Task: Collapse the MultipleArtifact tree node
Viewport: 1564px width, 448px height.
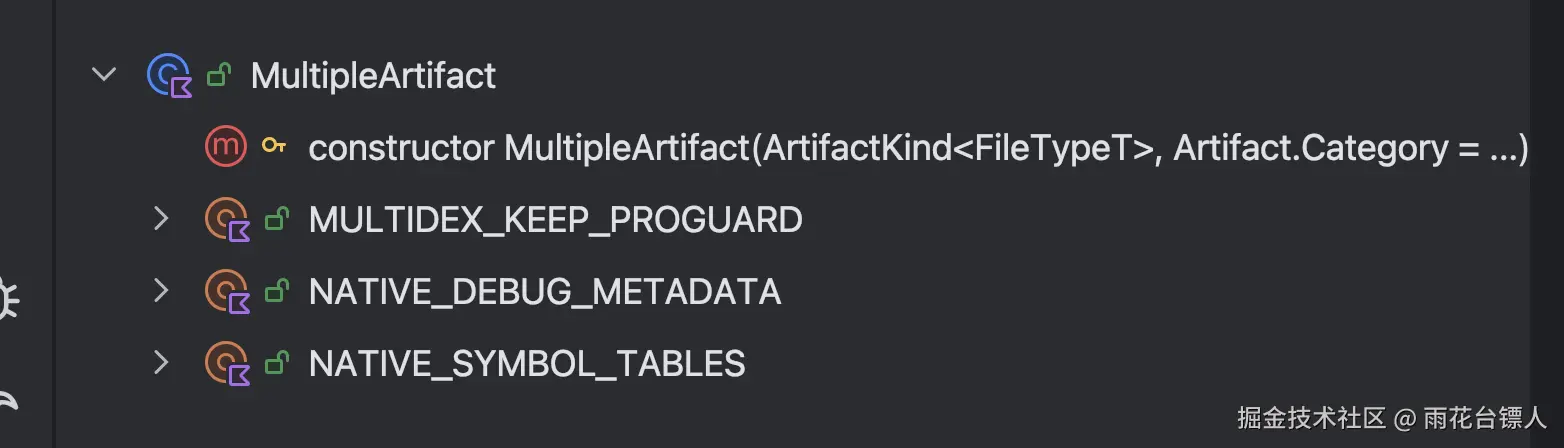Action: [x=104, y=75]
